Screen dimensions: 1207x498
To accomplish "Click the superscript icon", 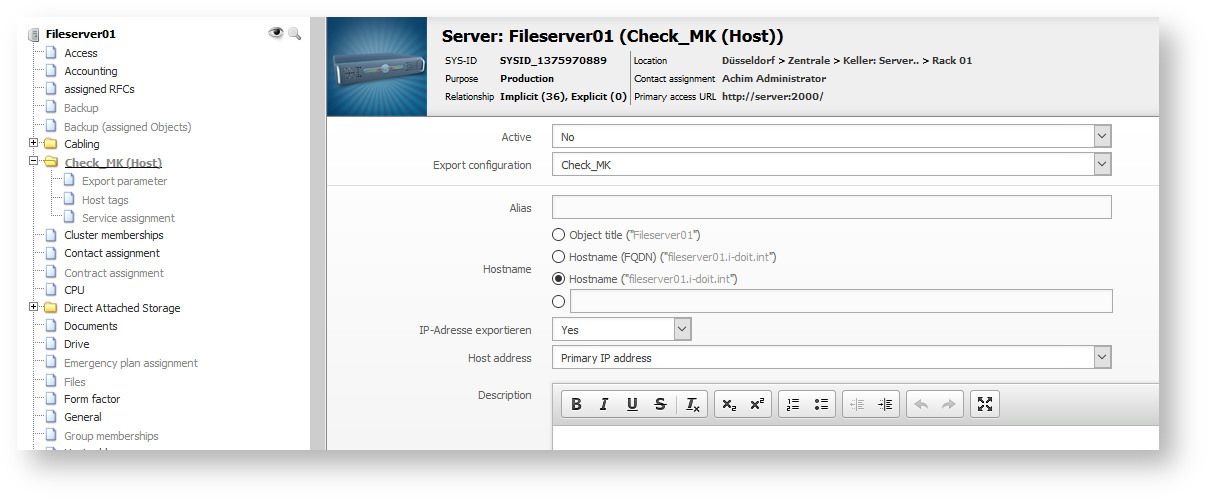I will coord(757,404).
